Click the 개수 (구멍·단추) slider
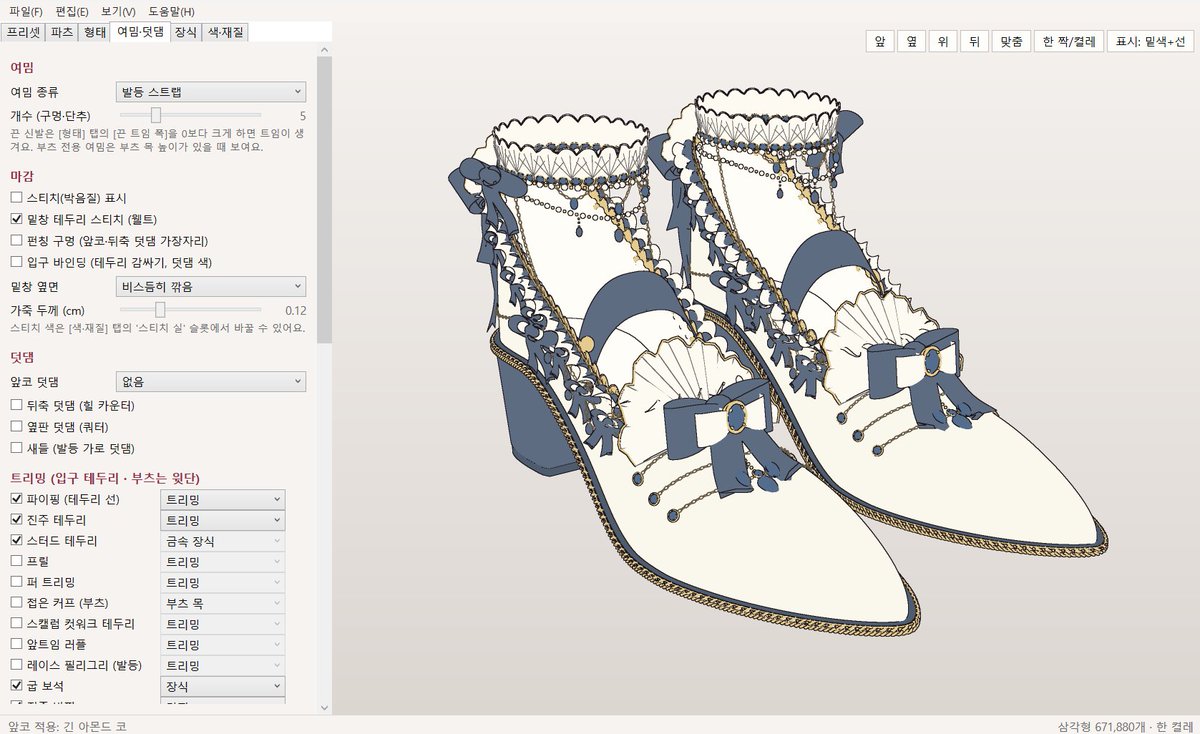 tap(189, 116)
